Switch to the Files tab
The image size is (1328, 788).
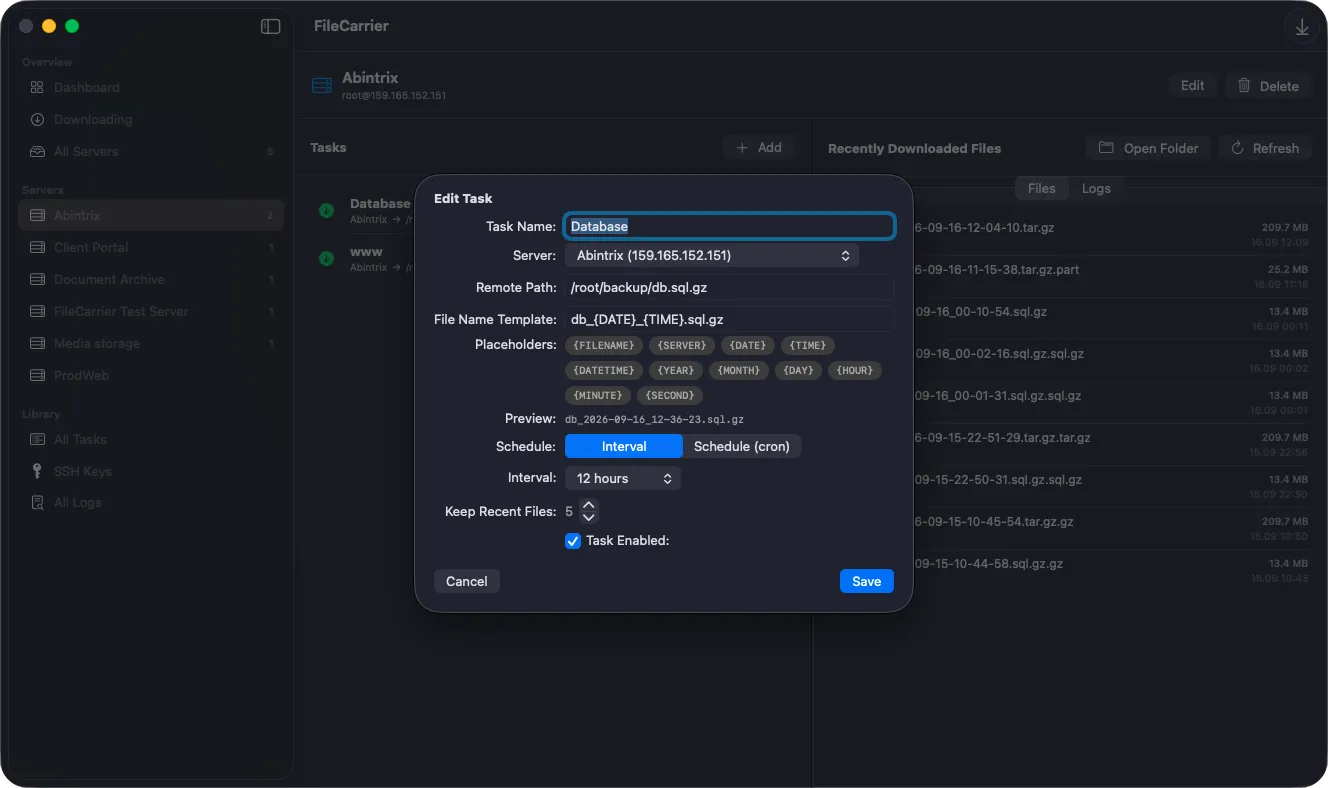coord(1041,188)
